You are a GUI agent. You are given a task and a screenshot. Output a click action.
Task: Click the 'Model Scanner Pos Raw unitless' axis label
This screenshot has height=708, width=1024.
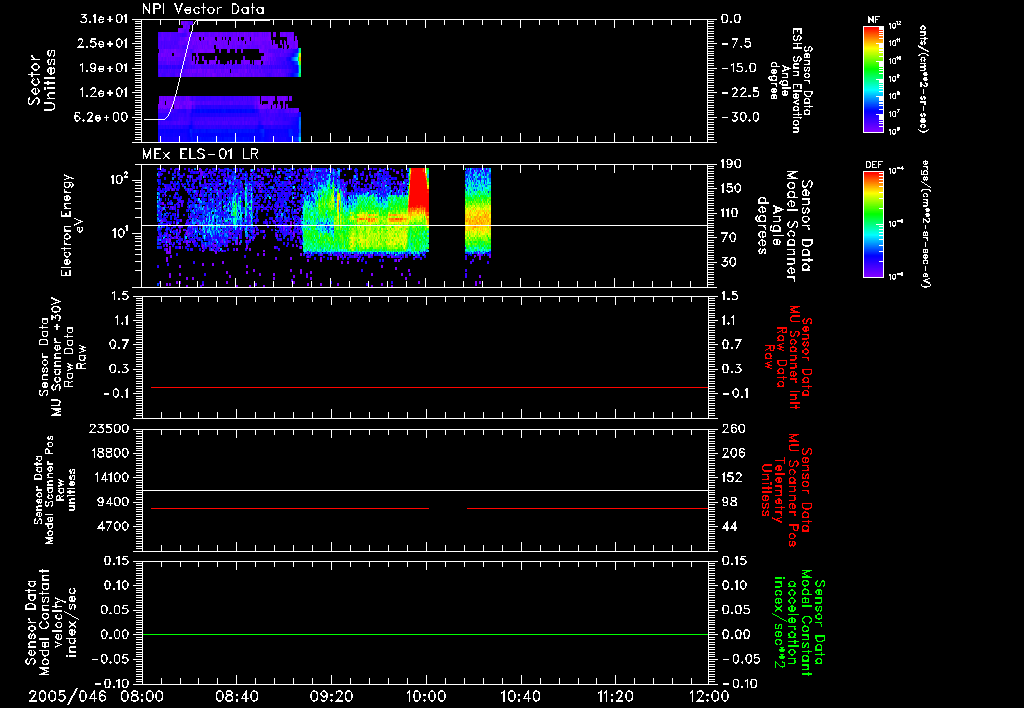55,490
